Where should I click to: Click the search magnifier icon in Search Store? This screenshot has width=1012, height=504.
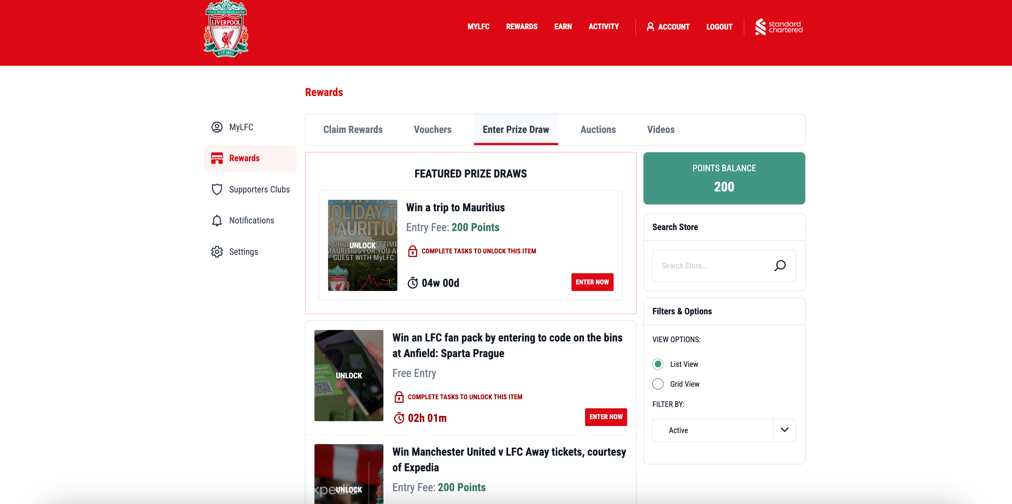click(x=780, y=266)
